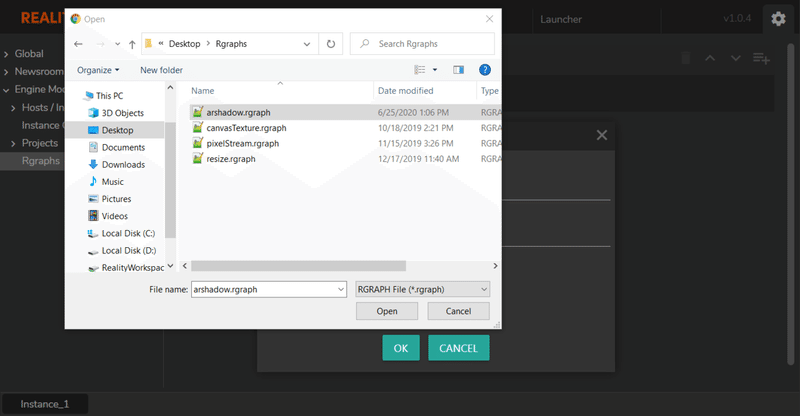
Task: Click the File name input field
Action: coord(264,289)
